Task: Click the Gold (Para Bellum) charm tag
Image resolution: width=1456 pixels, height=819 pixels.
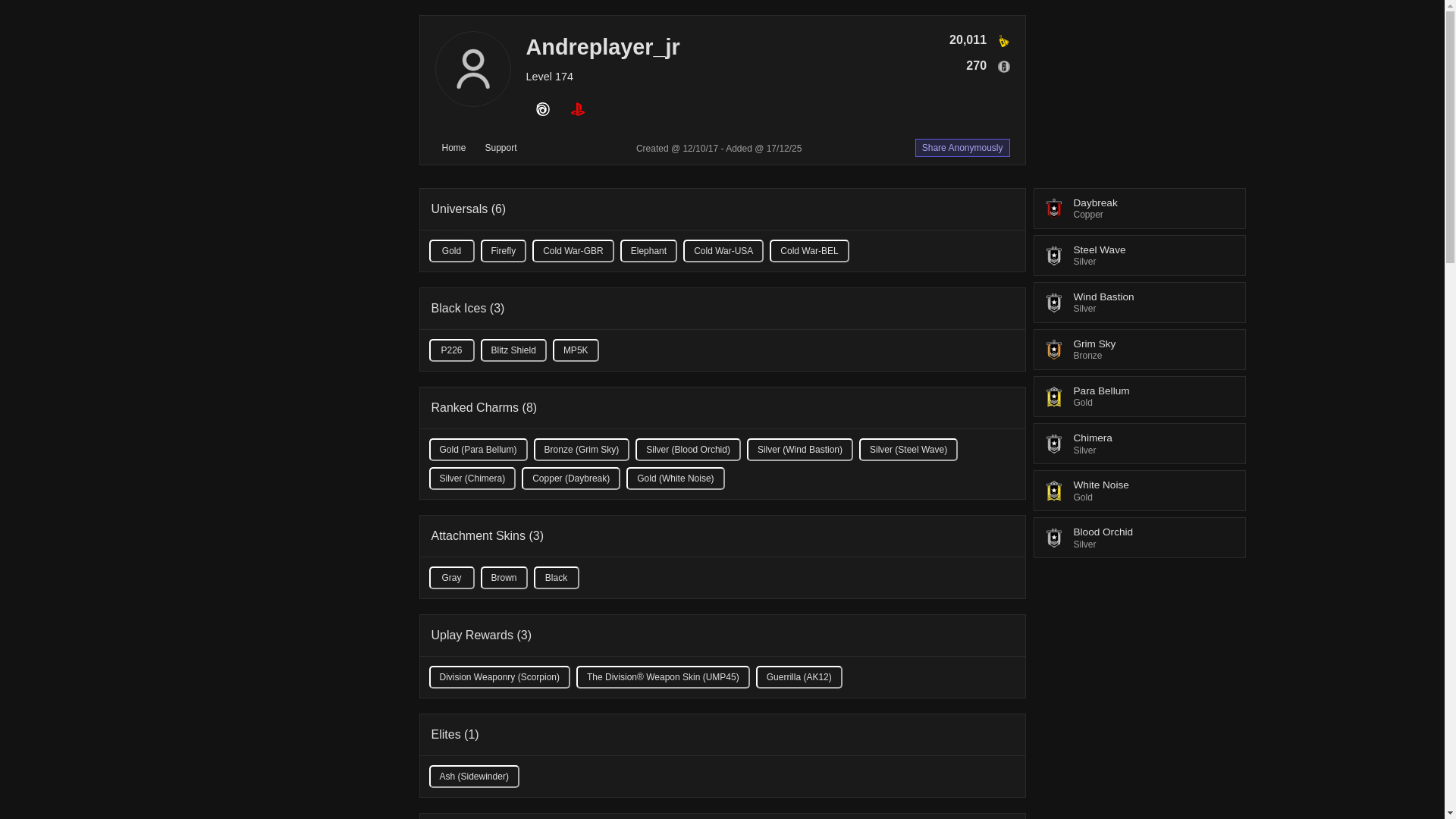Action: click(x=478, y=450)
